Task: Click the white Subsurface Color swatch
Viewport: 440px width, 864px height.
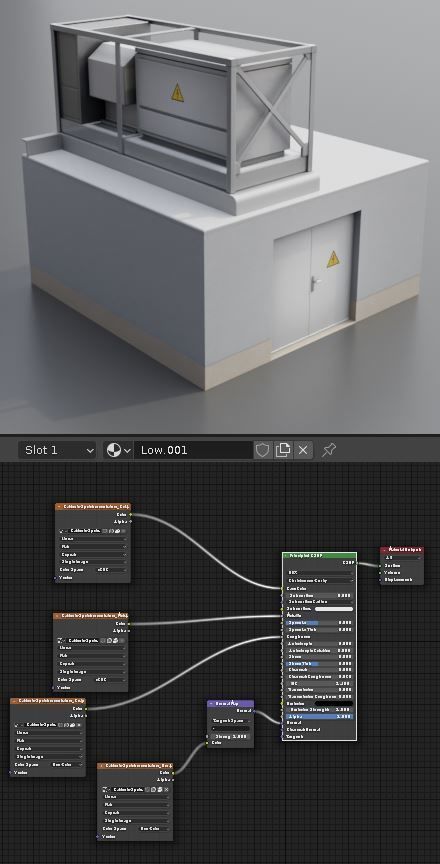Action: pos(334,609)
